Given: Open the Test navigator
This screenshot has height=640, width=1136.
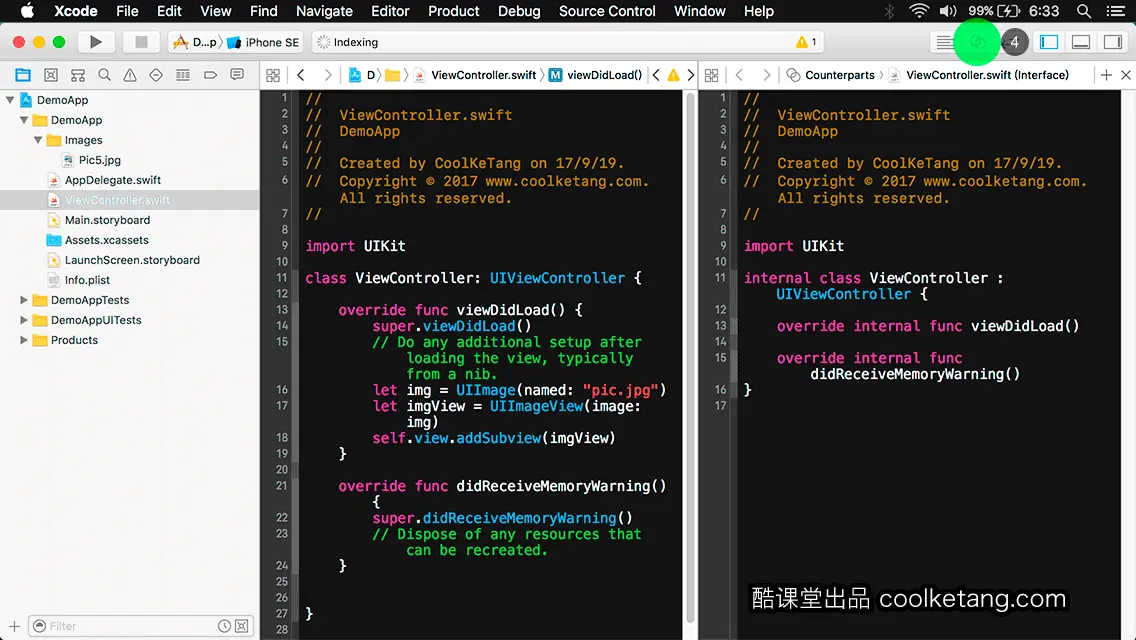Looking at the screenshot, I should point(156,75).
